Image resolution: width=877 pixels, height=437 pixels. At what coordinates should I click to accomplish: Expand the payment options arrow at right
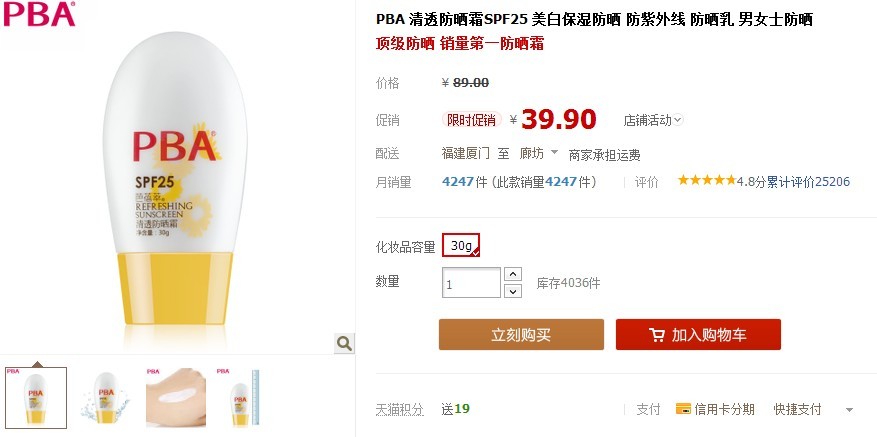pos(849,410)
